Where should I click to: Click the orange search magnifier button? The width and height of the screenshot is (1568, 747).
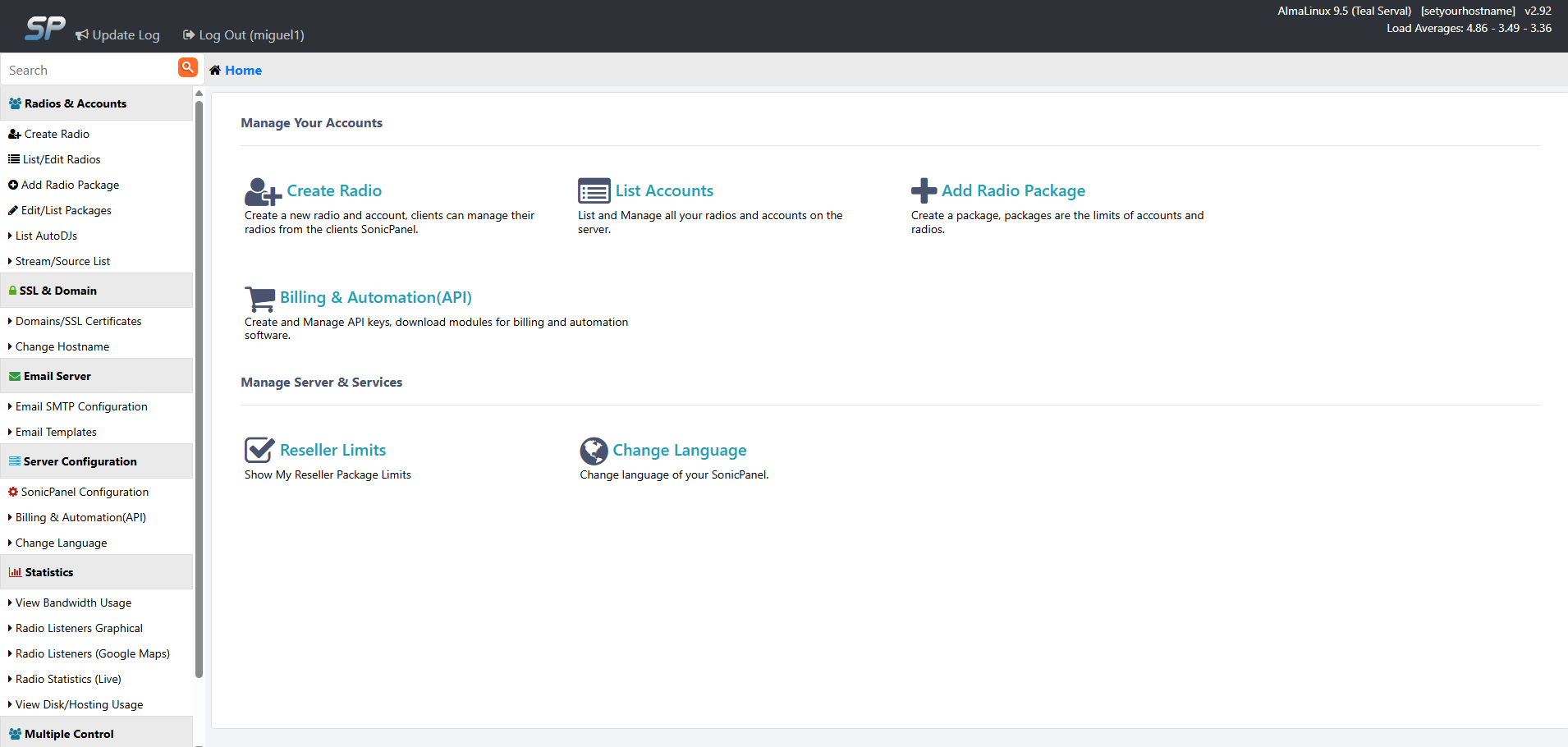pyautogui.click(x=188, y=67)
